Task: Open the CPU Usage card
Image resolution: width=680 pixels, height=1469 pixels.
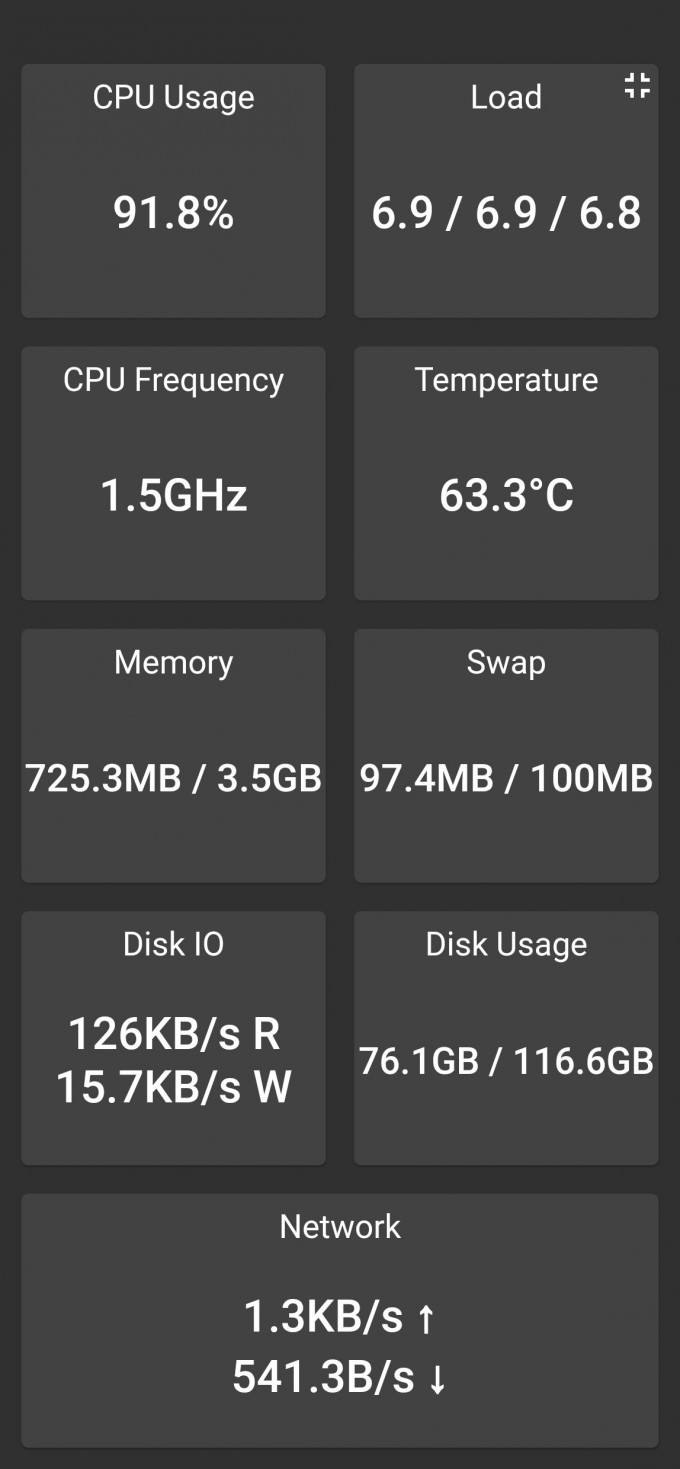Action: (173, 191)
